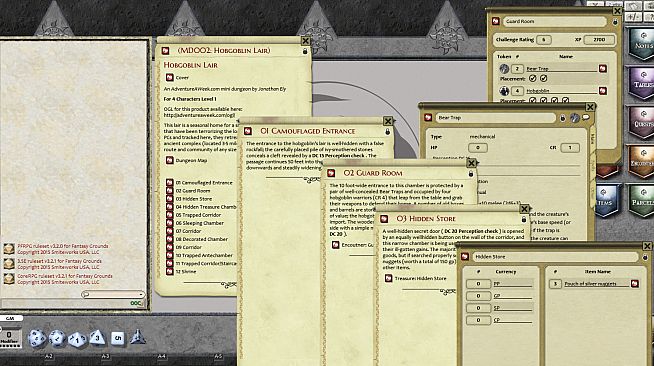Viewport: 654px width, 366px height.
Task: Open the Tables sidebar button
Action: [642, 83]
